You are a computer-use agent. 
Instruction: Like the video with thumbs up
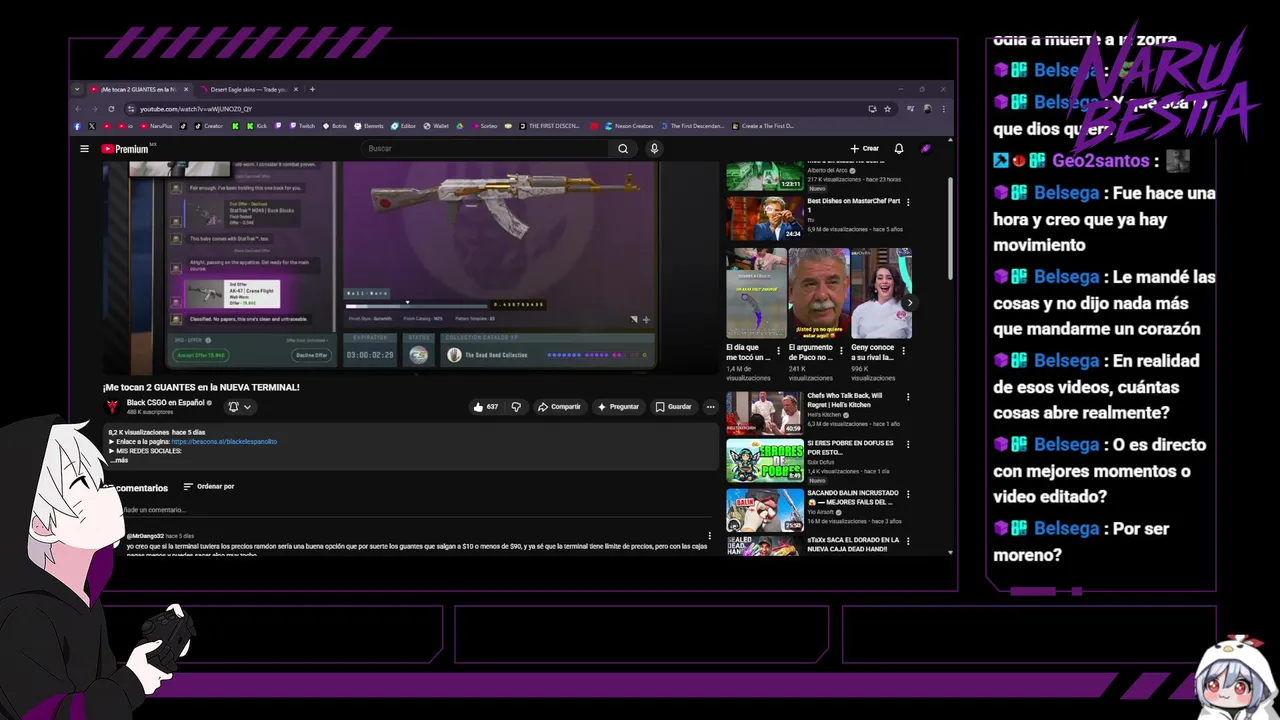click(485, 407)
